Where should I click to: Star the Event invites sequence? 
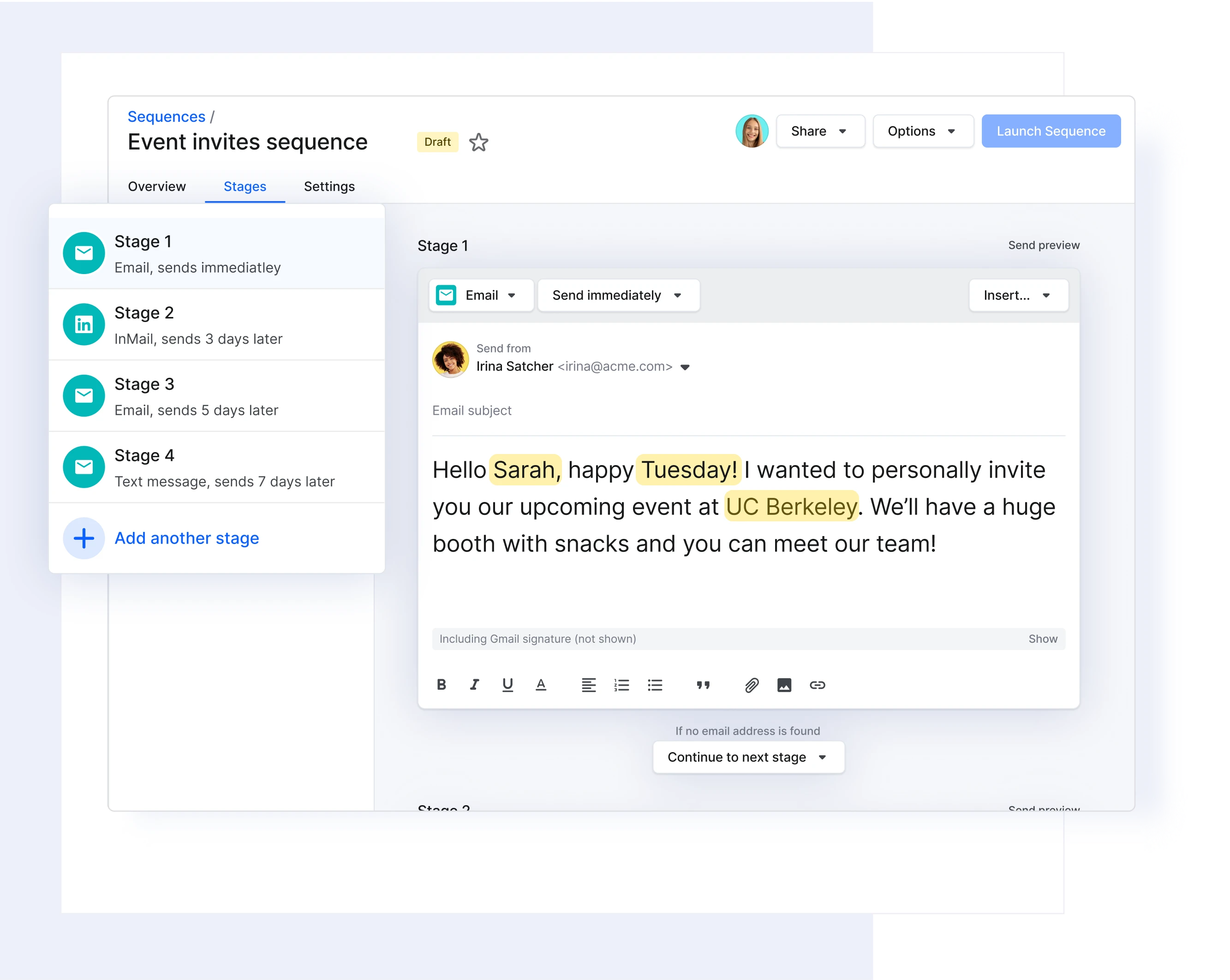tap(478, 142)
